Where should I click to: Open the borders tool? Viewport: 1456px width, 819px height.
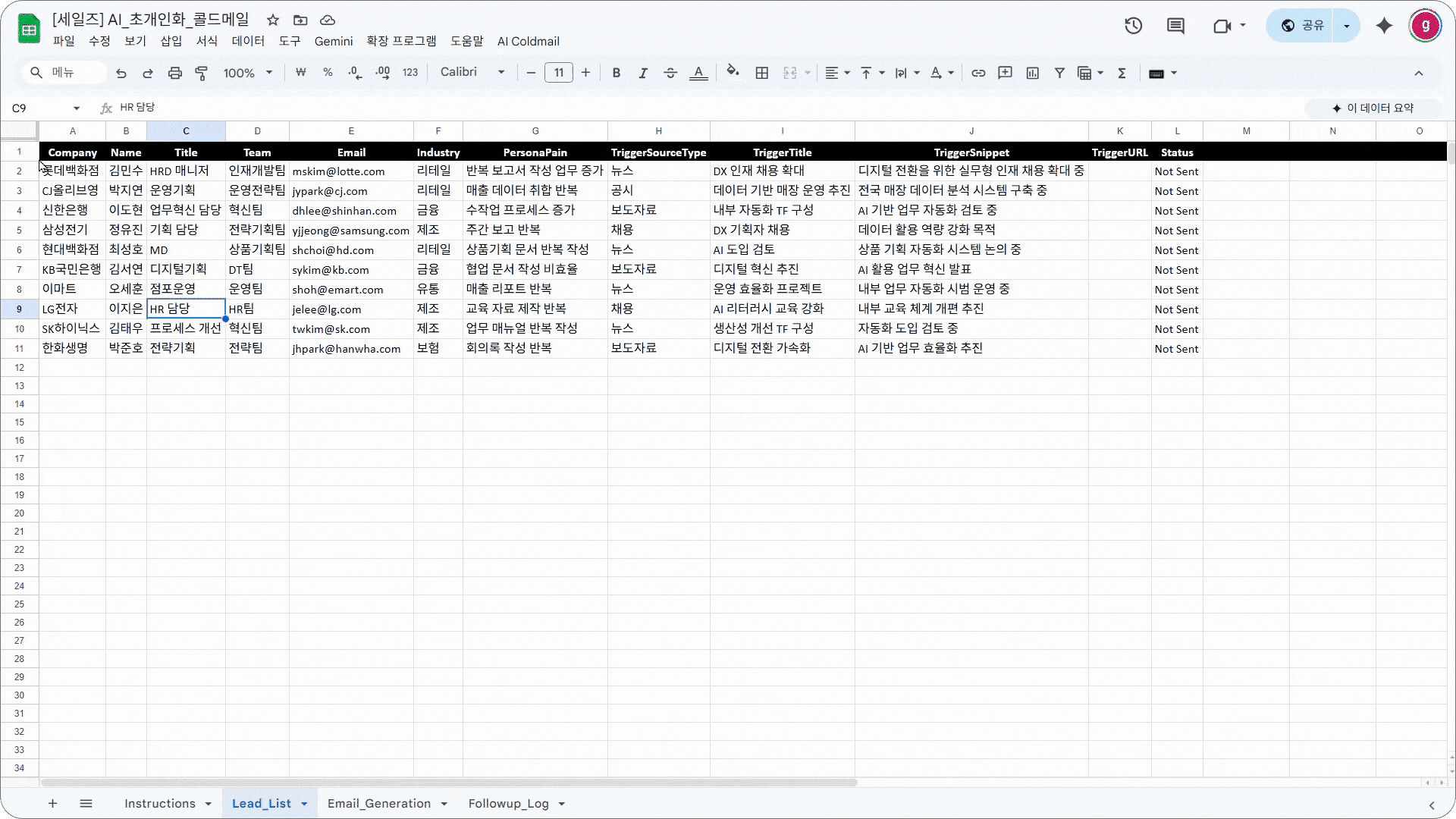762,73
